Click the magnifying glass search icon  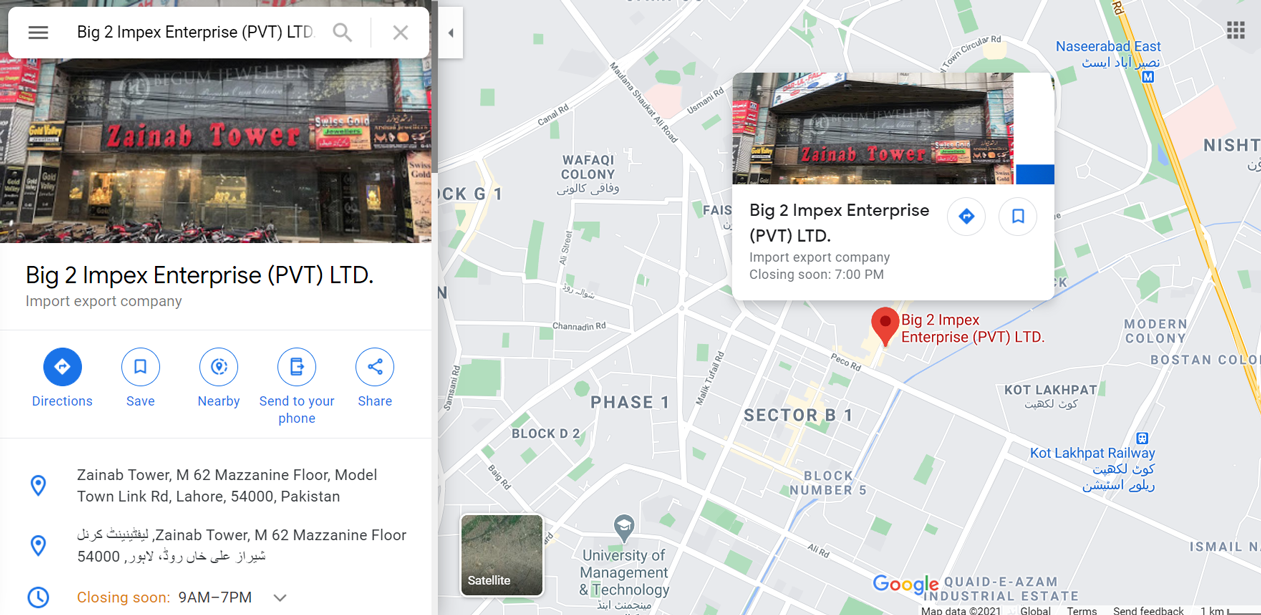[x=342, y=33]
